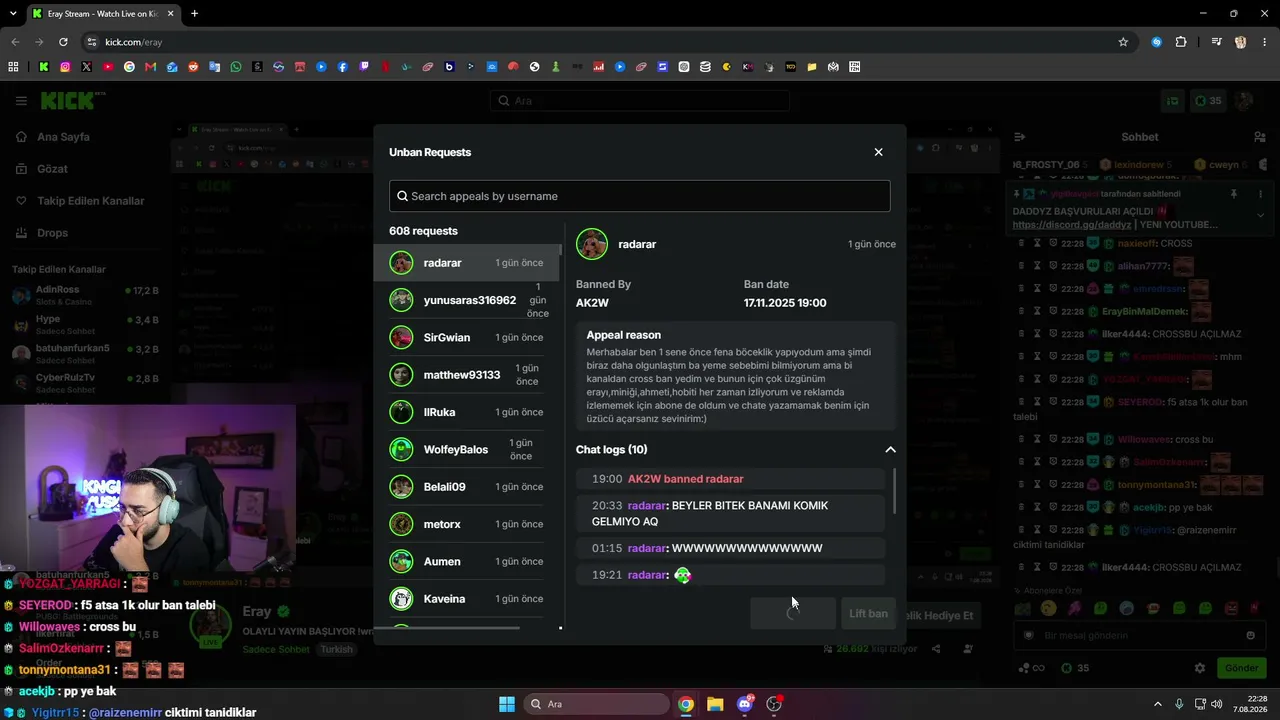Image resolution: width=1280 pixels, height=720 pixels.
Task: Click the chat message input field
Action: point(1139,635)
